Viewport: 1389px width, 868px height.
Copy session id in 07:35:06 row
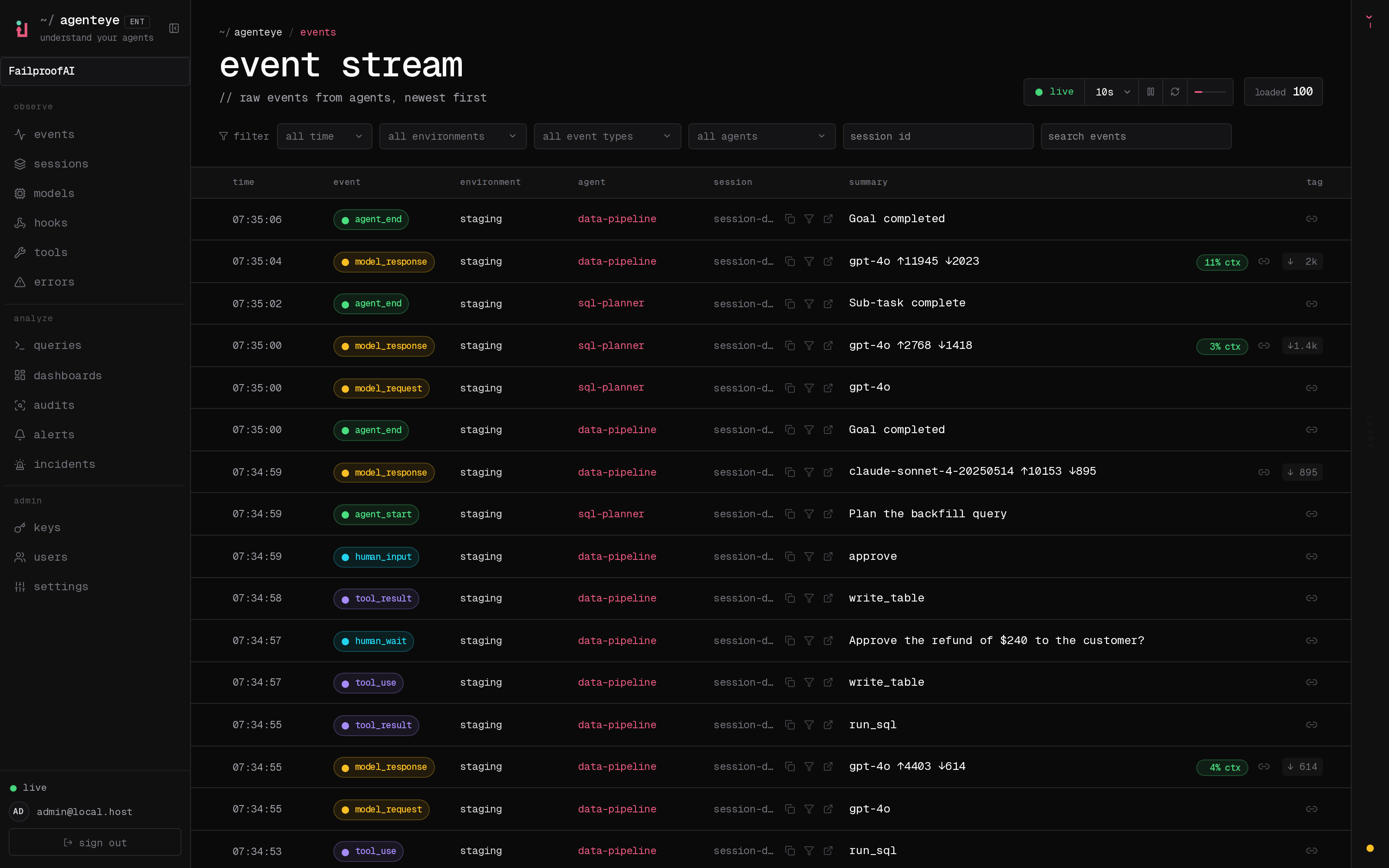(x=790, y=219)
